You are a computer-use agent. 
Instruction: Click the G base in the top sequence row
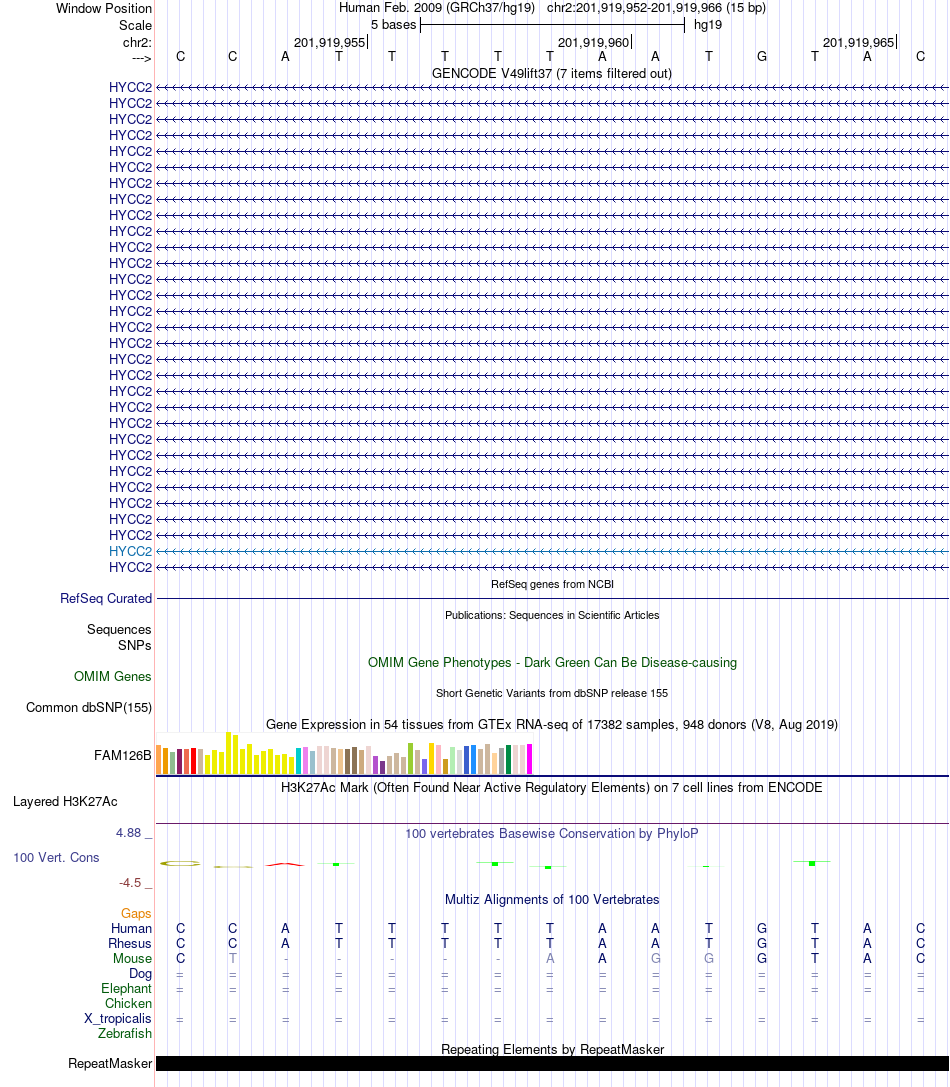coord(761,57)
